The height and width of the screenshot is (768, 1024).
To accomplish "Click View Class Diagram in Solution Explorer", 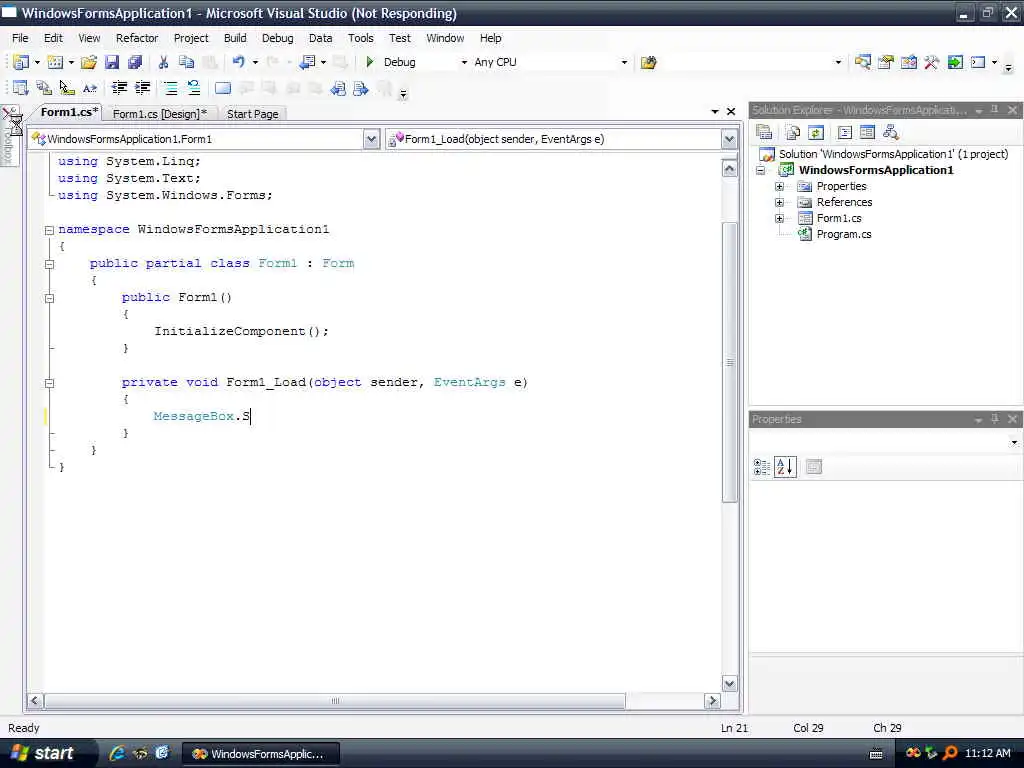I will pos(890,133).
